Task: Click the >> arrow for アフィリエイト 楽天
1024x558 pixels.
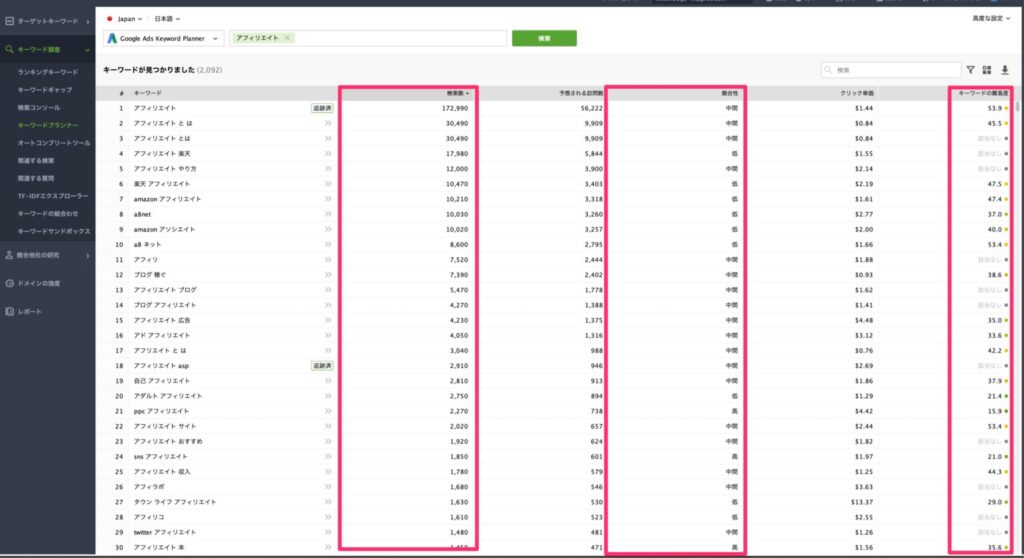Action: [x=328, y=154]
